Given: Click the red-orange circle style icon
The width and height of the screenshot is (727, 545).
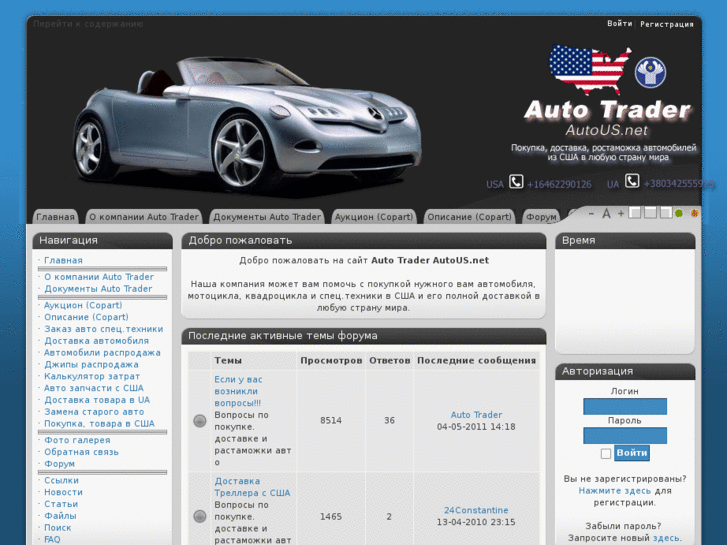Looking at the screenshot, I should (694, 213).
